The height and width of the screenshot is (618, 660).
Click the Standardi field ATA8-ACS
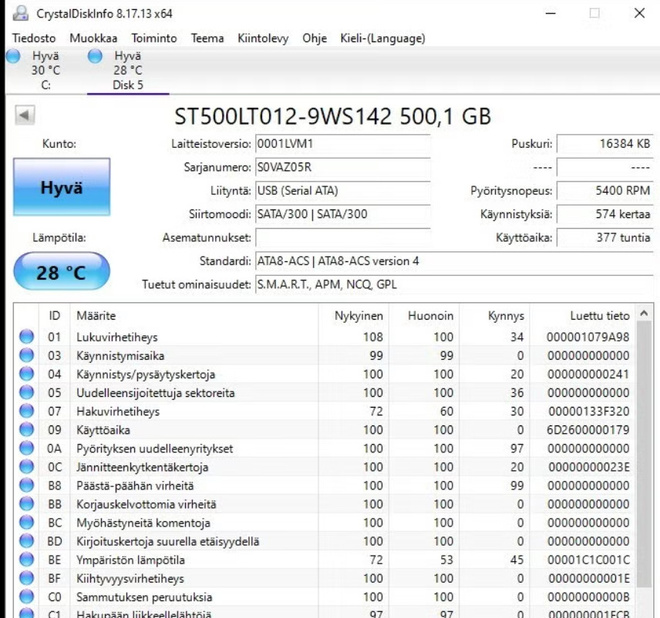point(455,261)
